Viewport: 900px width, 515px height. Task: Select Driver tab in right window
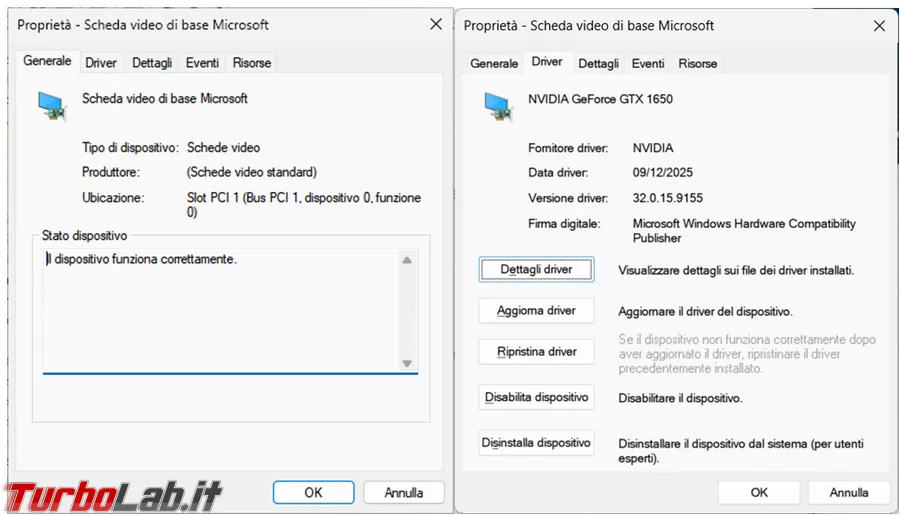(546, 61)
